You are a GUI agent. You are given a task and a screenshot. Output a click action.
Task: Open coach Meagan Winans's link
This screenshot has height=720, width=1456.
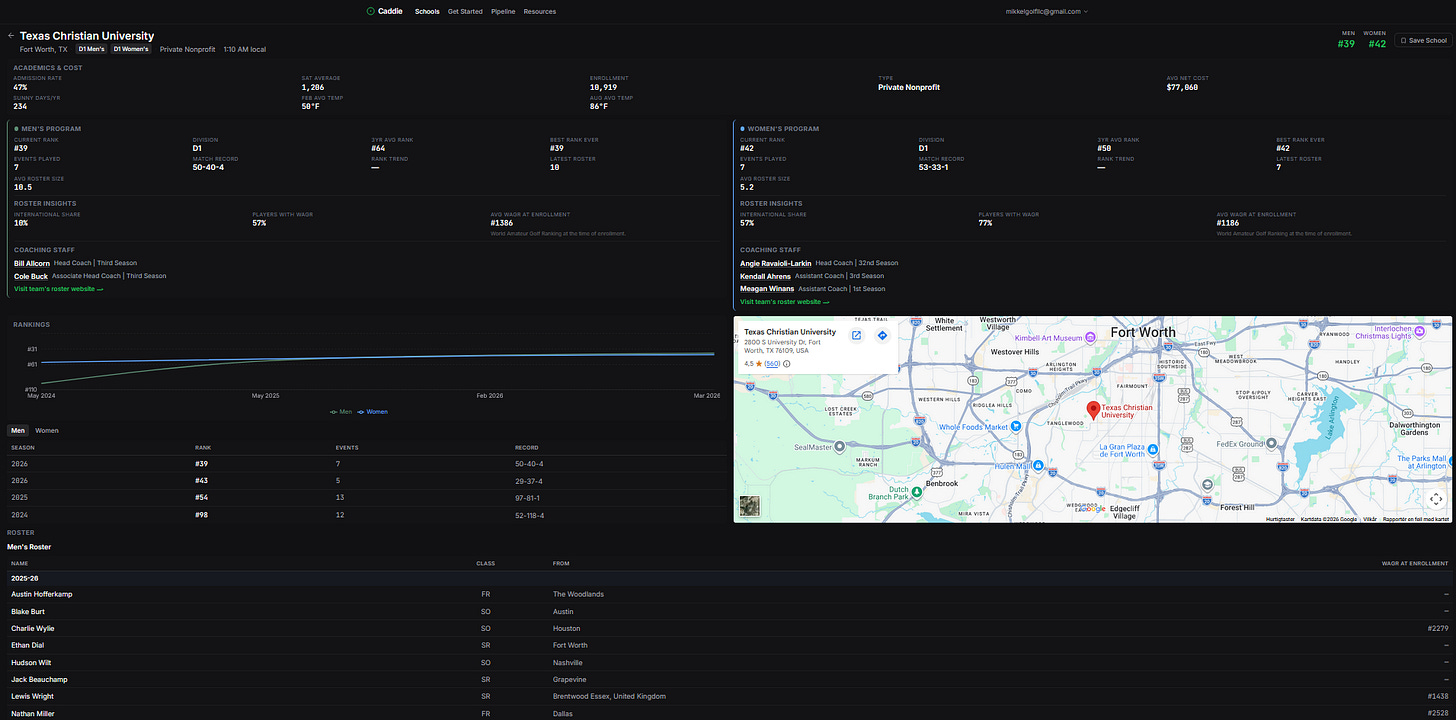tap(767, 289)
